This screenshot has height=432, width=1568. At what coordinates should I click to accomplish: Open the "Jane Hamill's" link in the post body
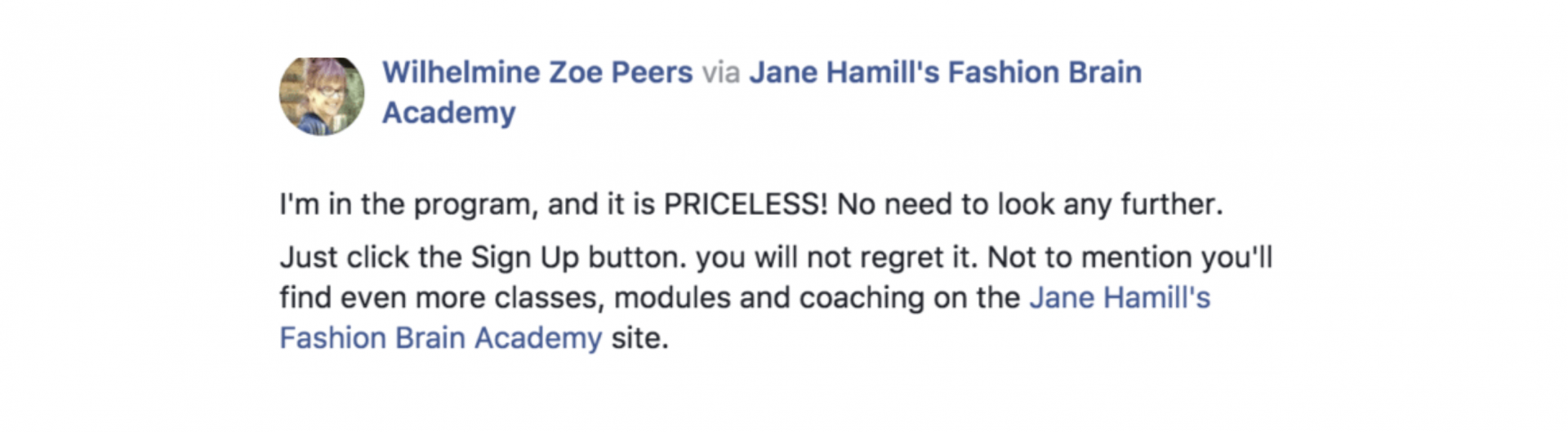pyautogui.click(x=1119, y=298)
